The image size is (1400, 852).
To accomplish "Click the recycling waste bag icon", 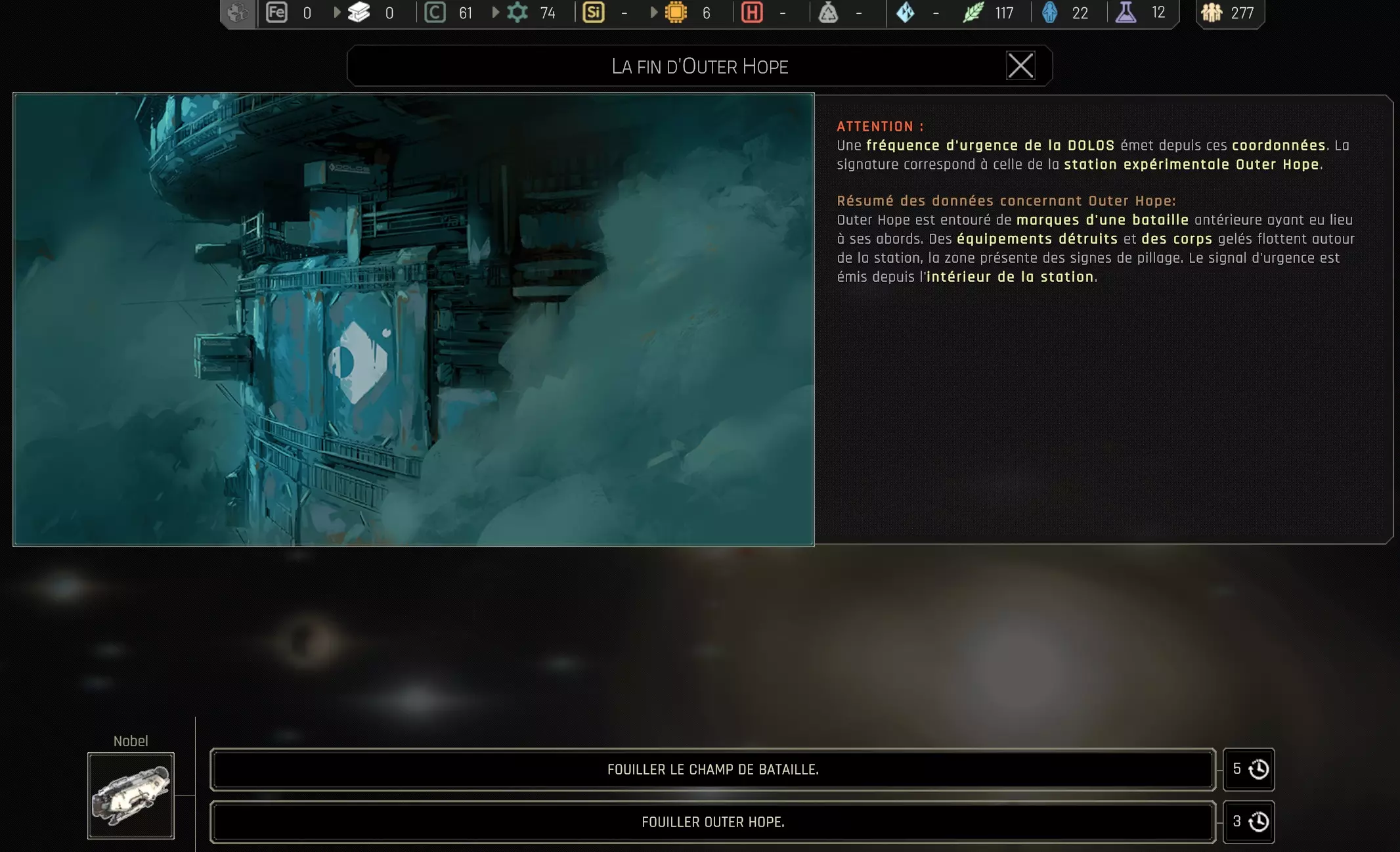I will (828, 12).
